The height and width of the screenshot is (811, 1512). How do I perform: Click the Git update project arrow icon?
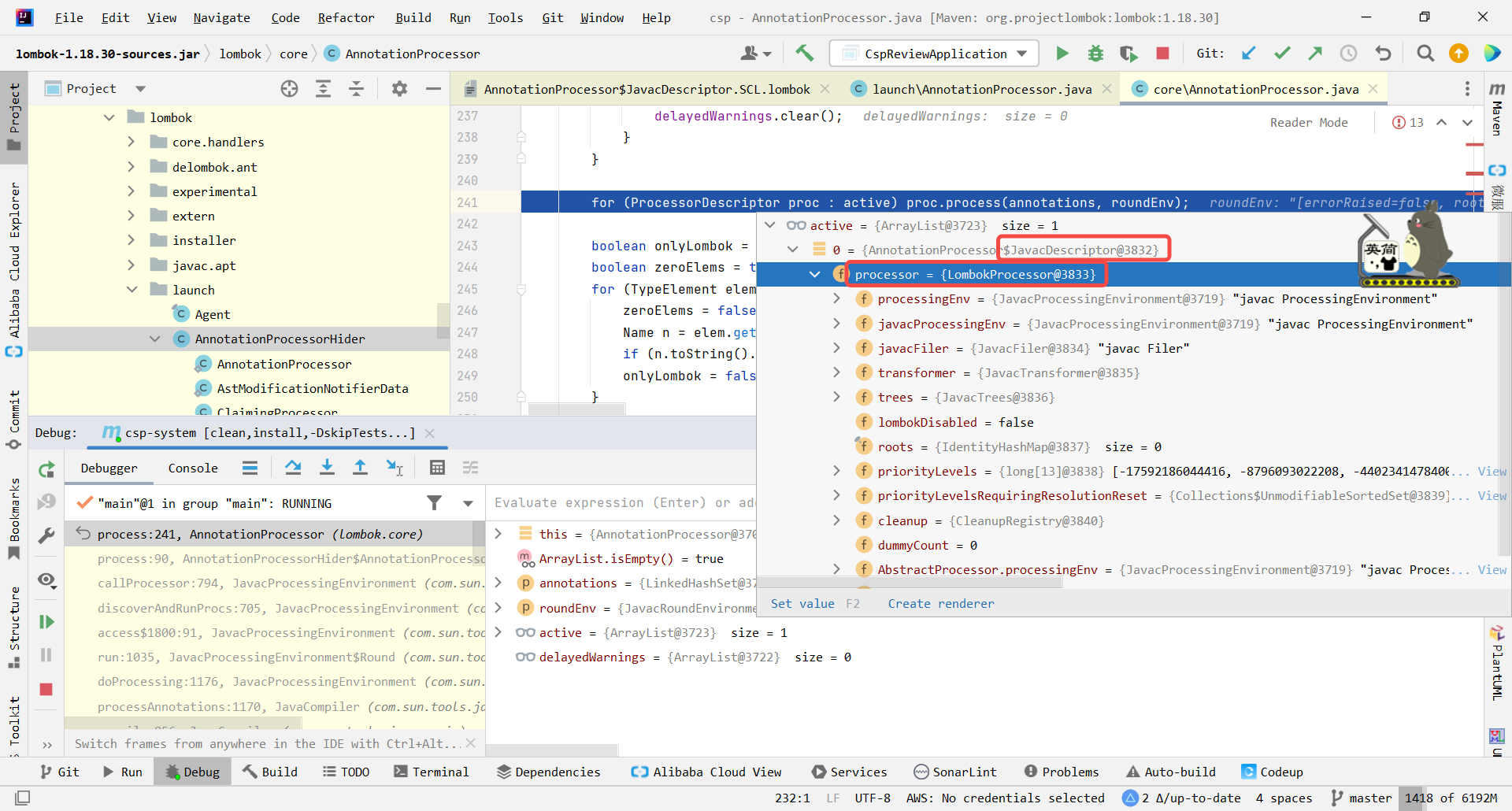click(1249, 53)
